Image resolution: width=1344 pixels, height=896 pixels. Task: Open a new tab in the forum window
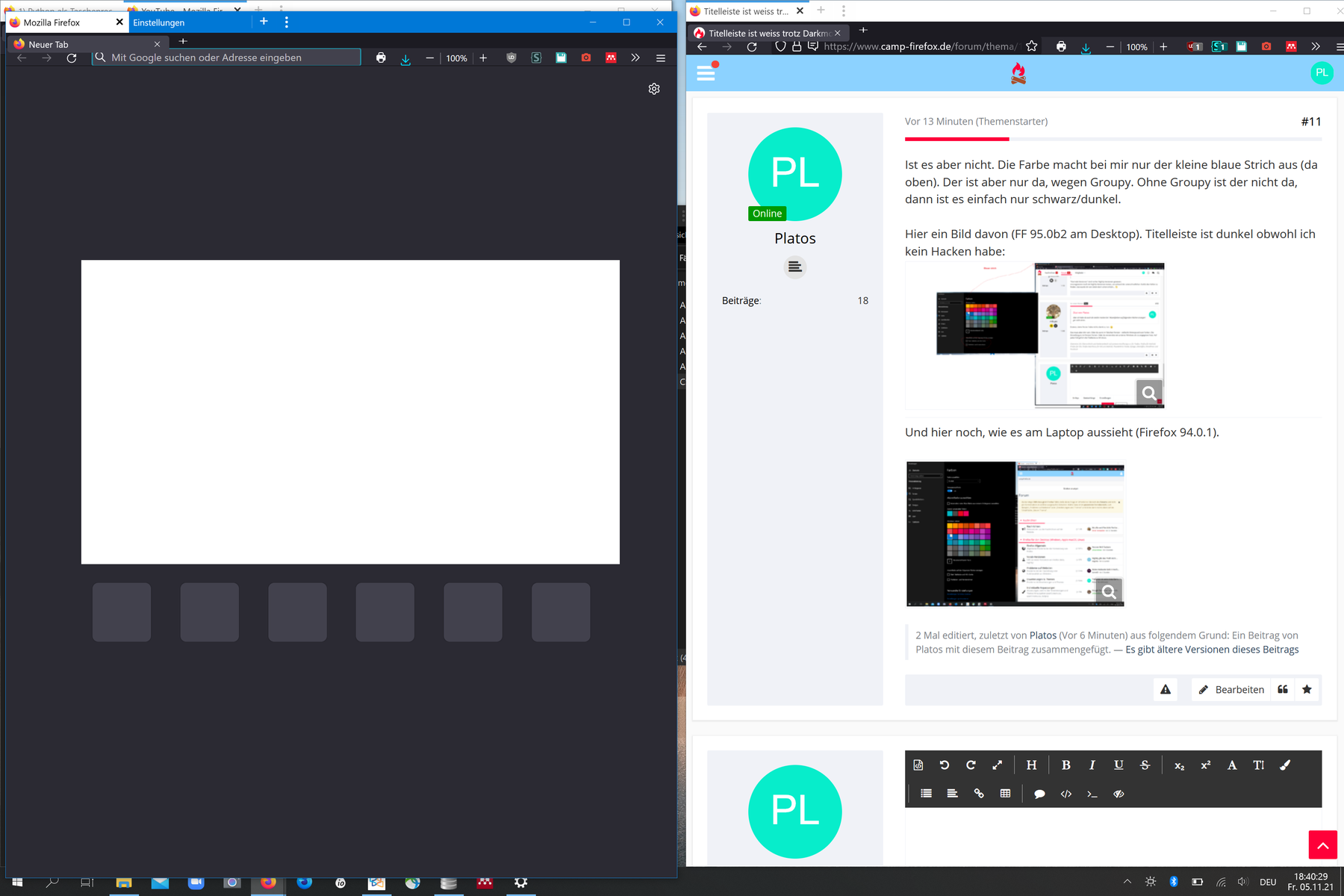[x=863, y=31]
